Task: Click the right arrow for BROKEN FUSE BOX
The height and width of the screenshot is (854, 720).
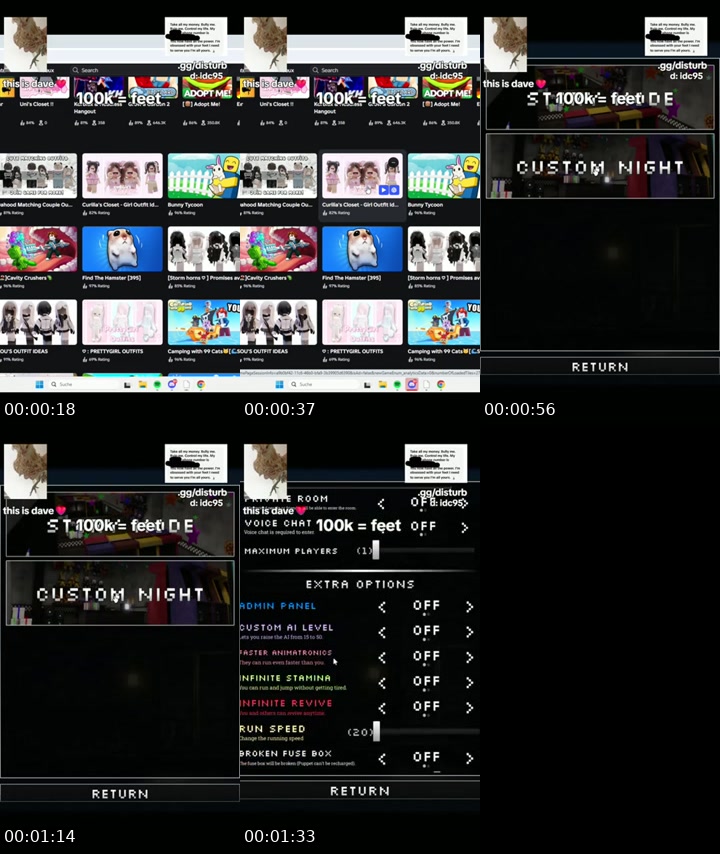Action: [x=469, y=758]
